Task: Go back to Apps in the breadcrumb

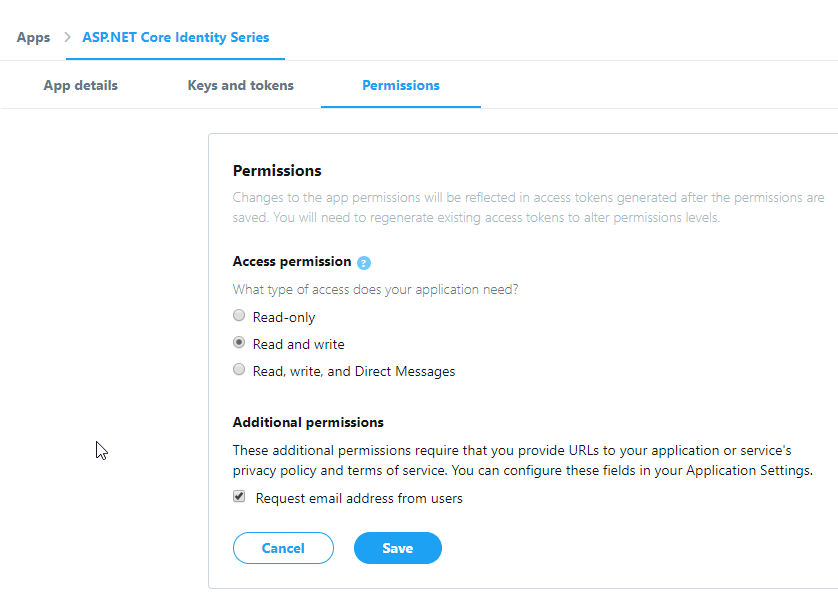Action: (33, 38)
